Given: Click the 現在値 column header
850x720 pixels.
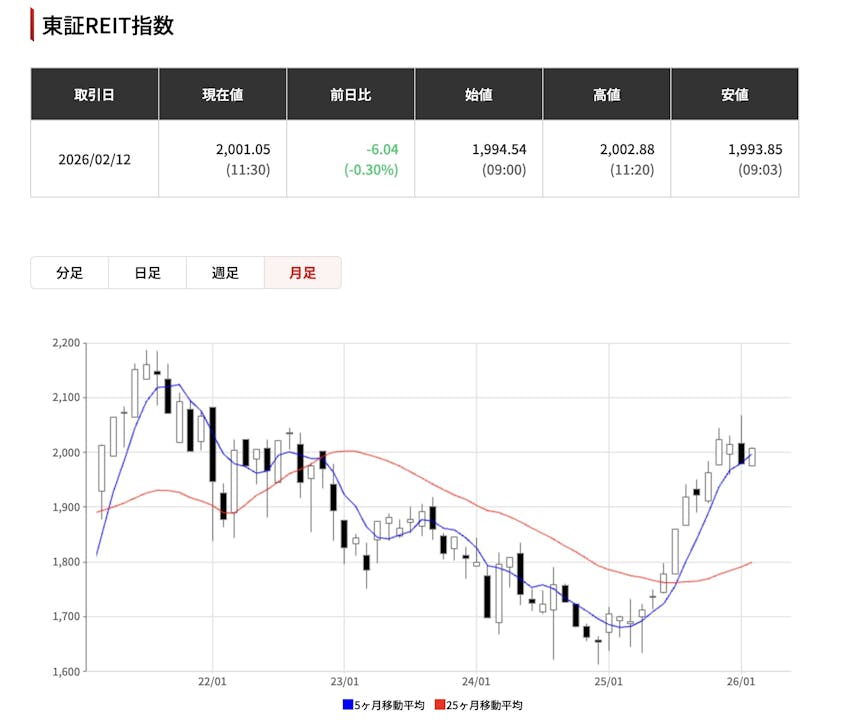Looking at the screenshot, I should tap(222, 95).
